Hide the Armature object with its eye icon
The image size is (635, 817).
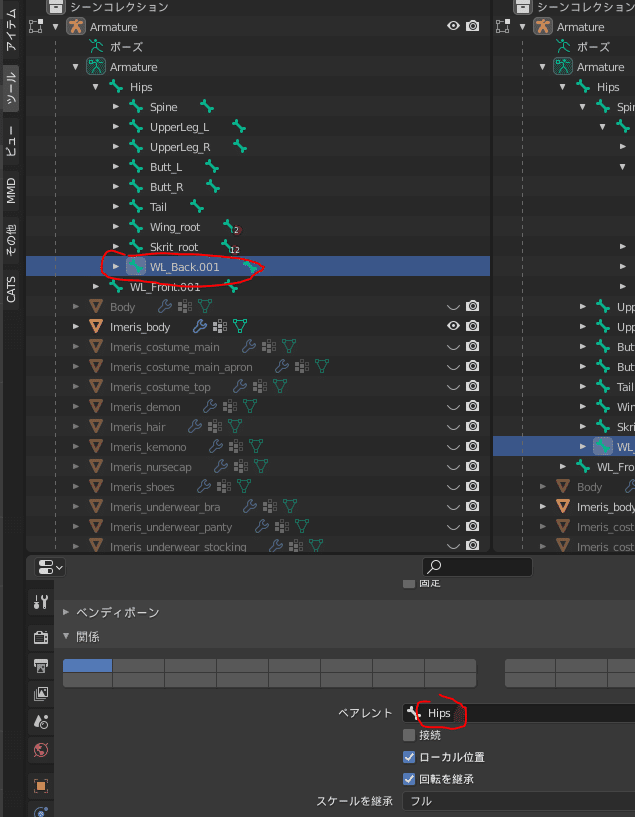[x=453, y=26]
